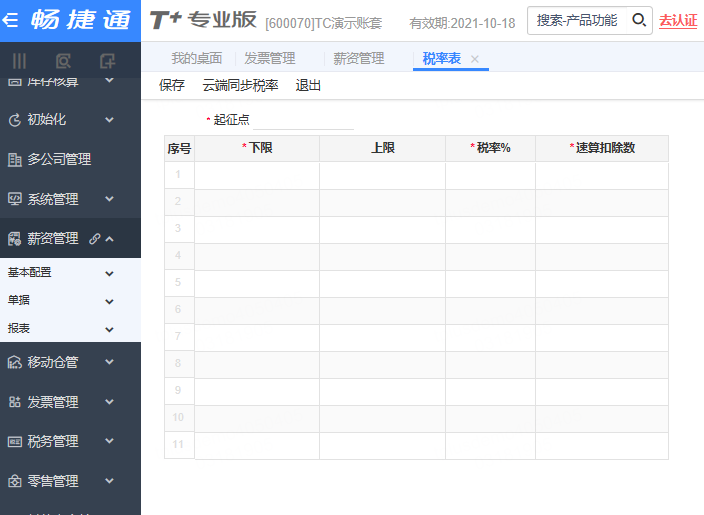Click the 多公司管理 building icon
The height and width of the screenshot is (515, 704).
click(15, 159)
